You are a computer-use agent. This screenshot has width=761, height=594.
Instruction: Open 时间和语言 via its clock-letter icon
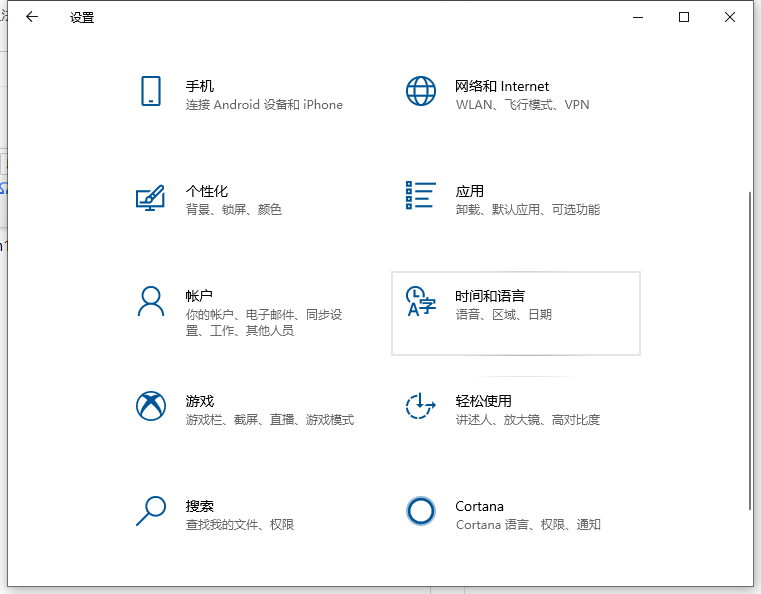(x=420, y=301)
